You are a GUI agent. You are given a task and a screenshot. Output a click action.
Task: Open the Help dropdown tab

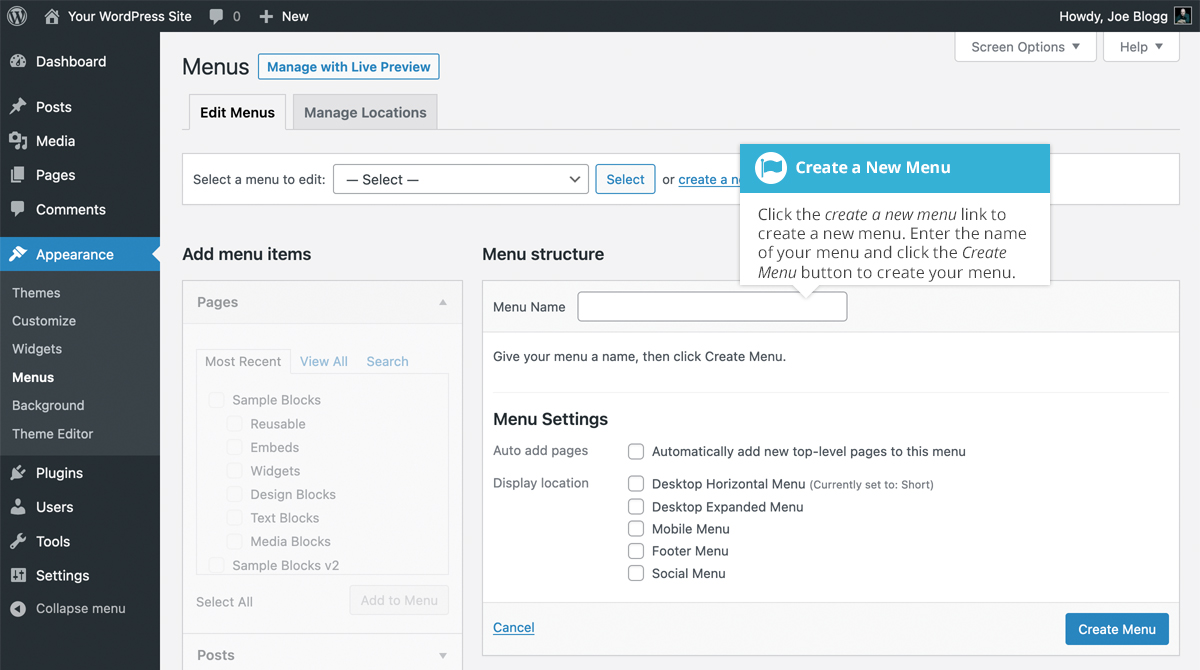pyautogui.click(x=1141, y=47)
